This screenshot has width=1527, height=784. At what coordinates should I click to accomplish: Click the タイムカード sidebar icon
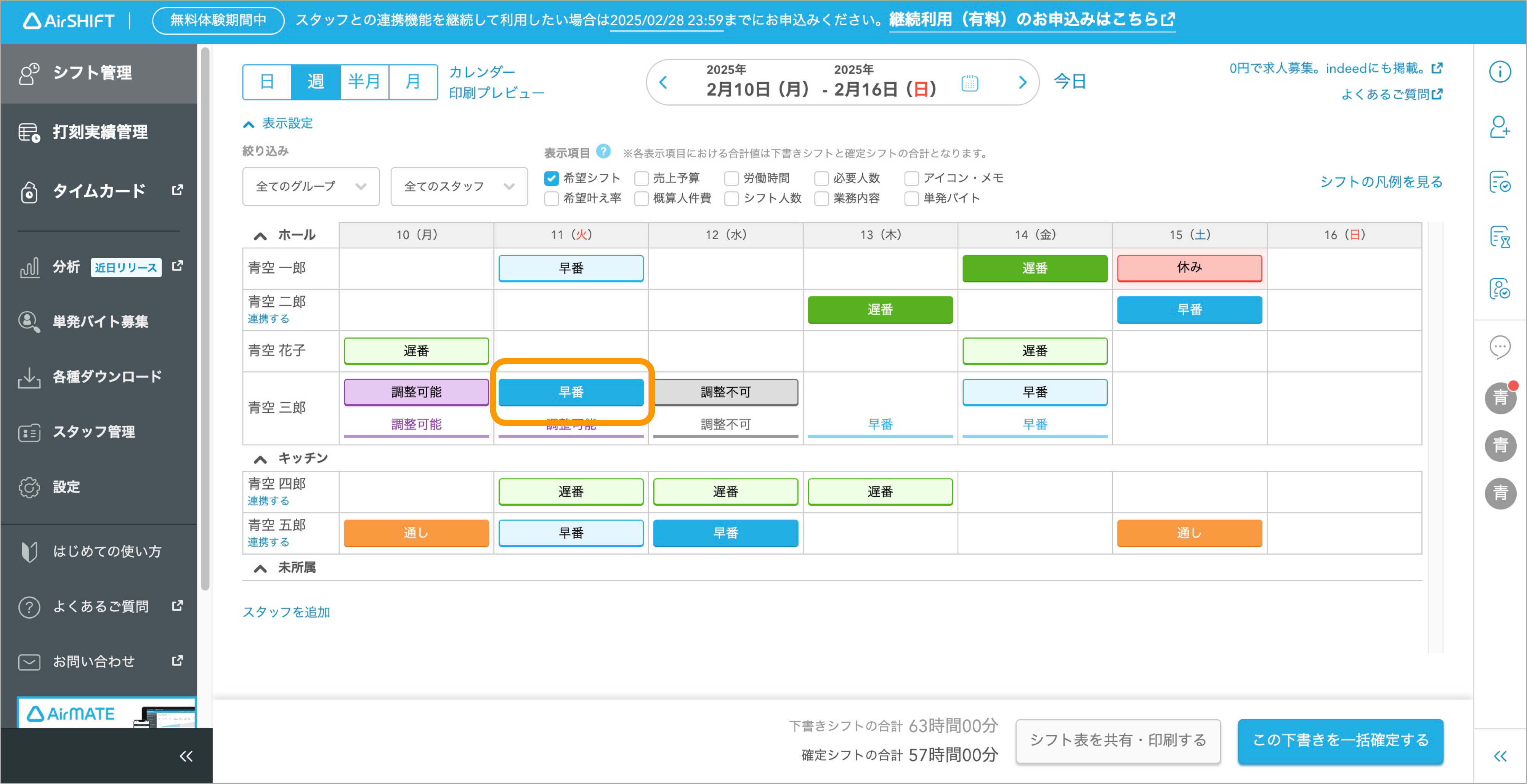pyautogui.click(x=29, y=192)
